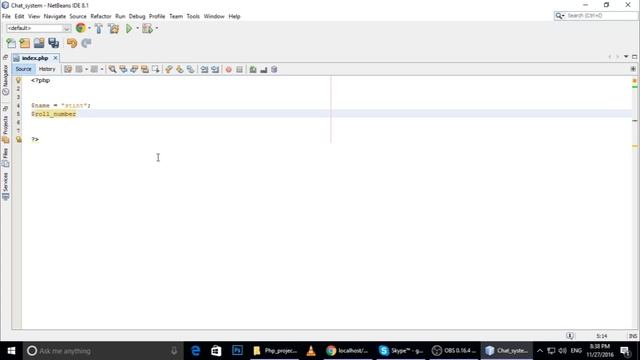
Task: Undo the last edit
Action: [72, 43]
